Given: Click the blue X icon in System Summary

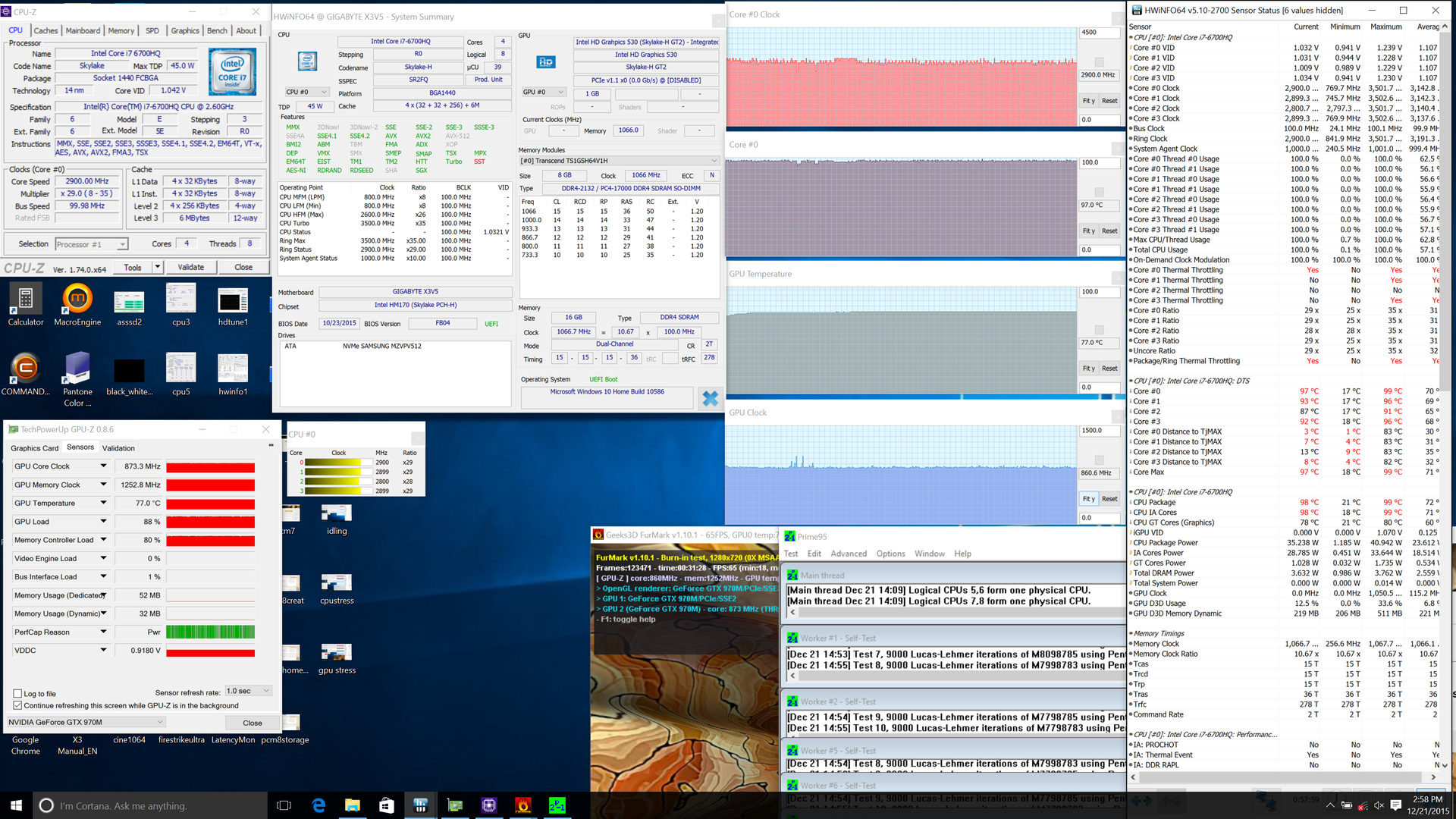Looking at the screenshot, I should 710,399.
